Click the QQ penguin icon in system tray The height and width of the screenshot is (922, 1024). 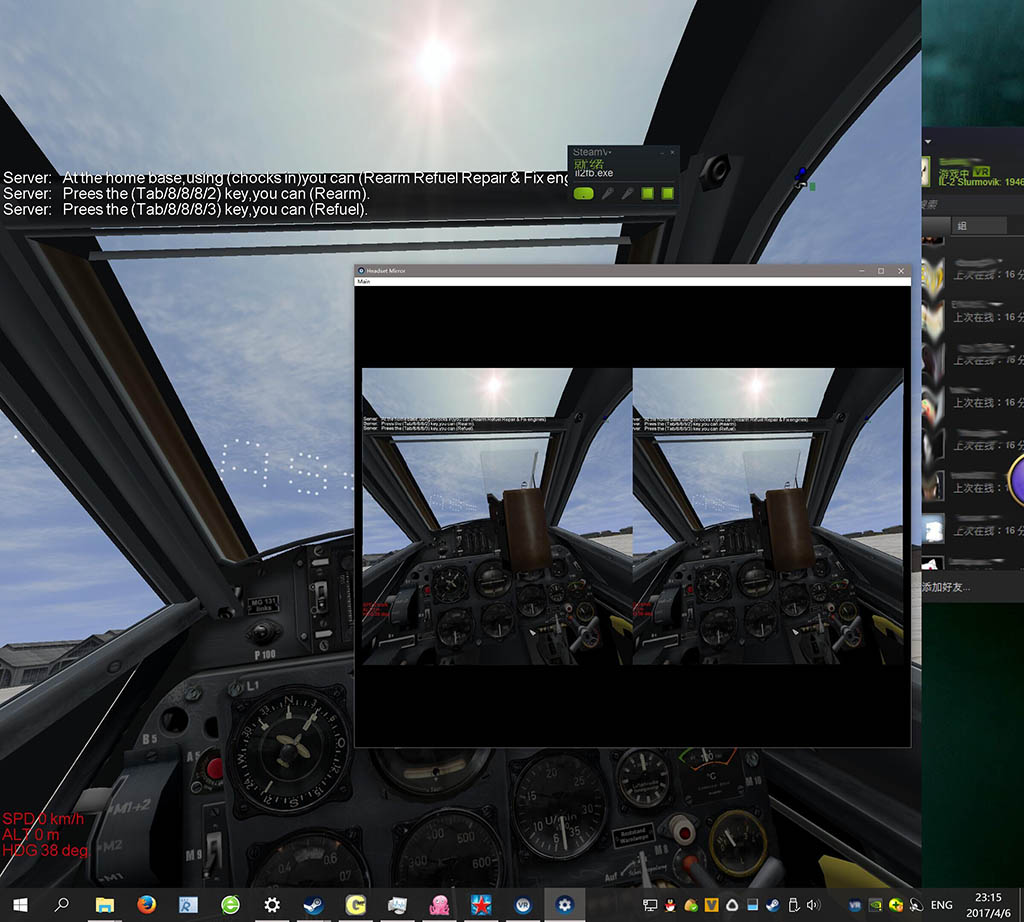[670, 905]
